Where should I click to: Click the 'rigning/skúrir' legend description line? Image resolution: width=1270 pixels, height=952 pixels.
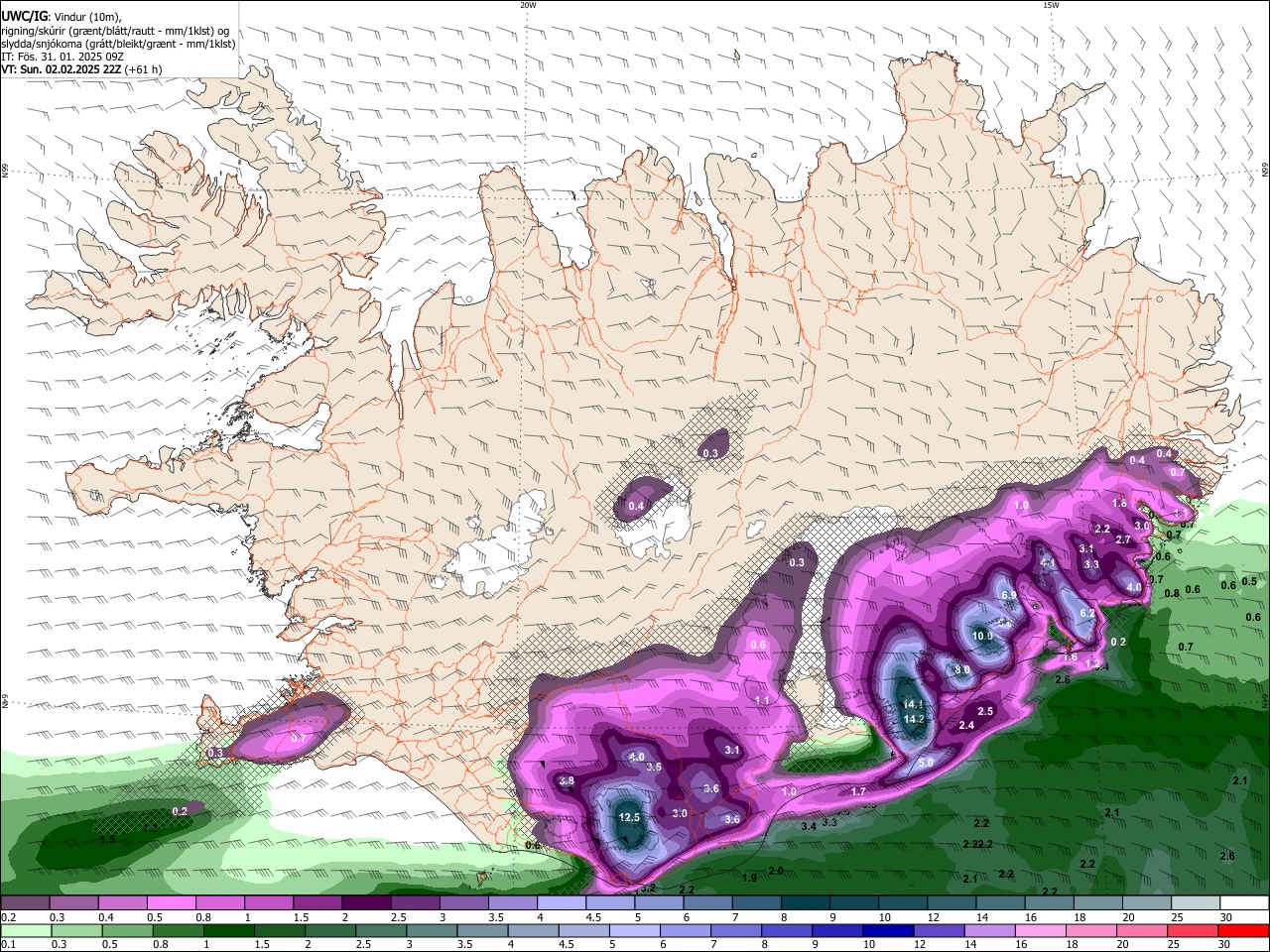[115, 31]
